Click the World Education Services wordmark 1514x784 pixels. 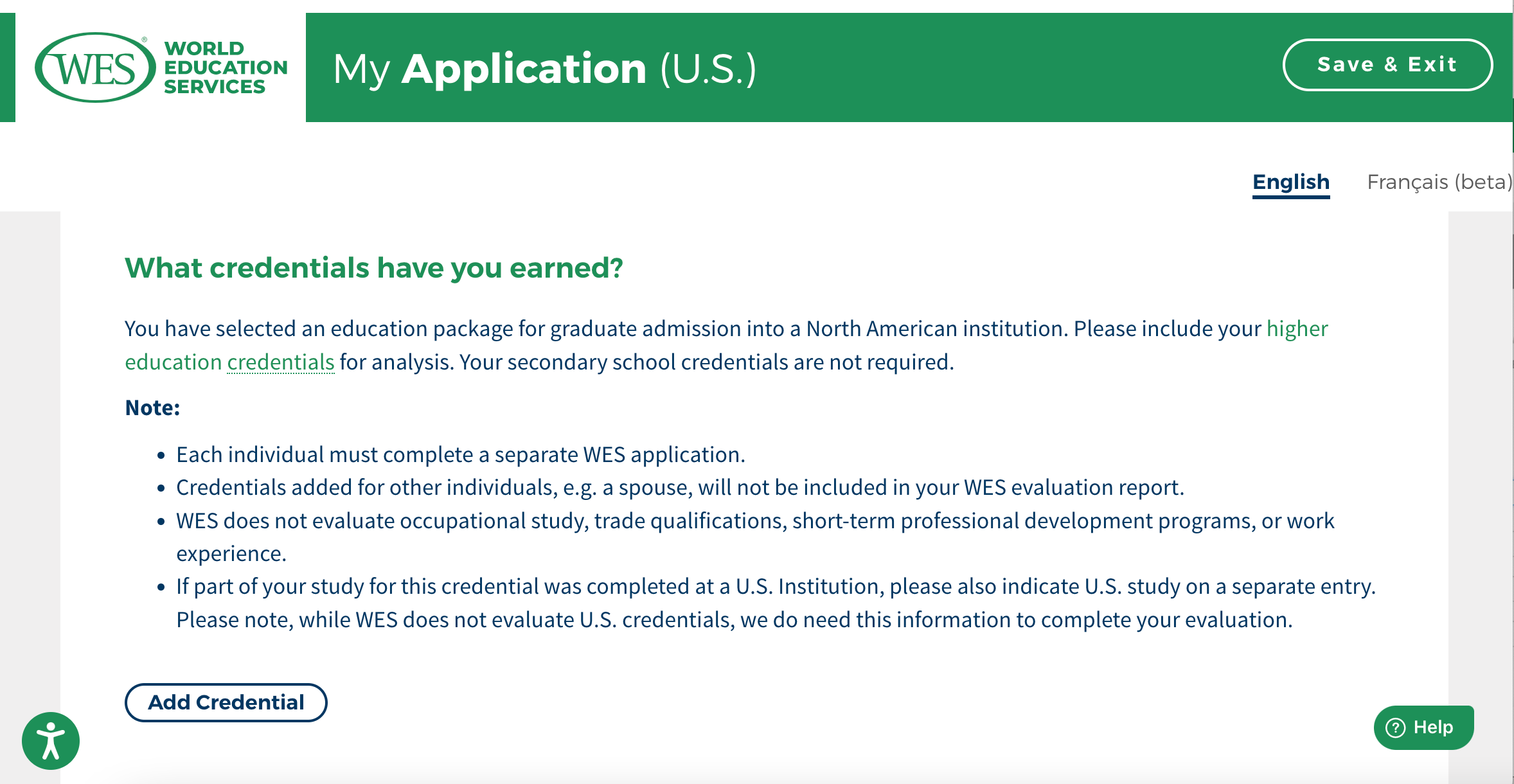tap(225, 67)
